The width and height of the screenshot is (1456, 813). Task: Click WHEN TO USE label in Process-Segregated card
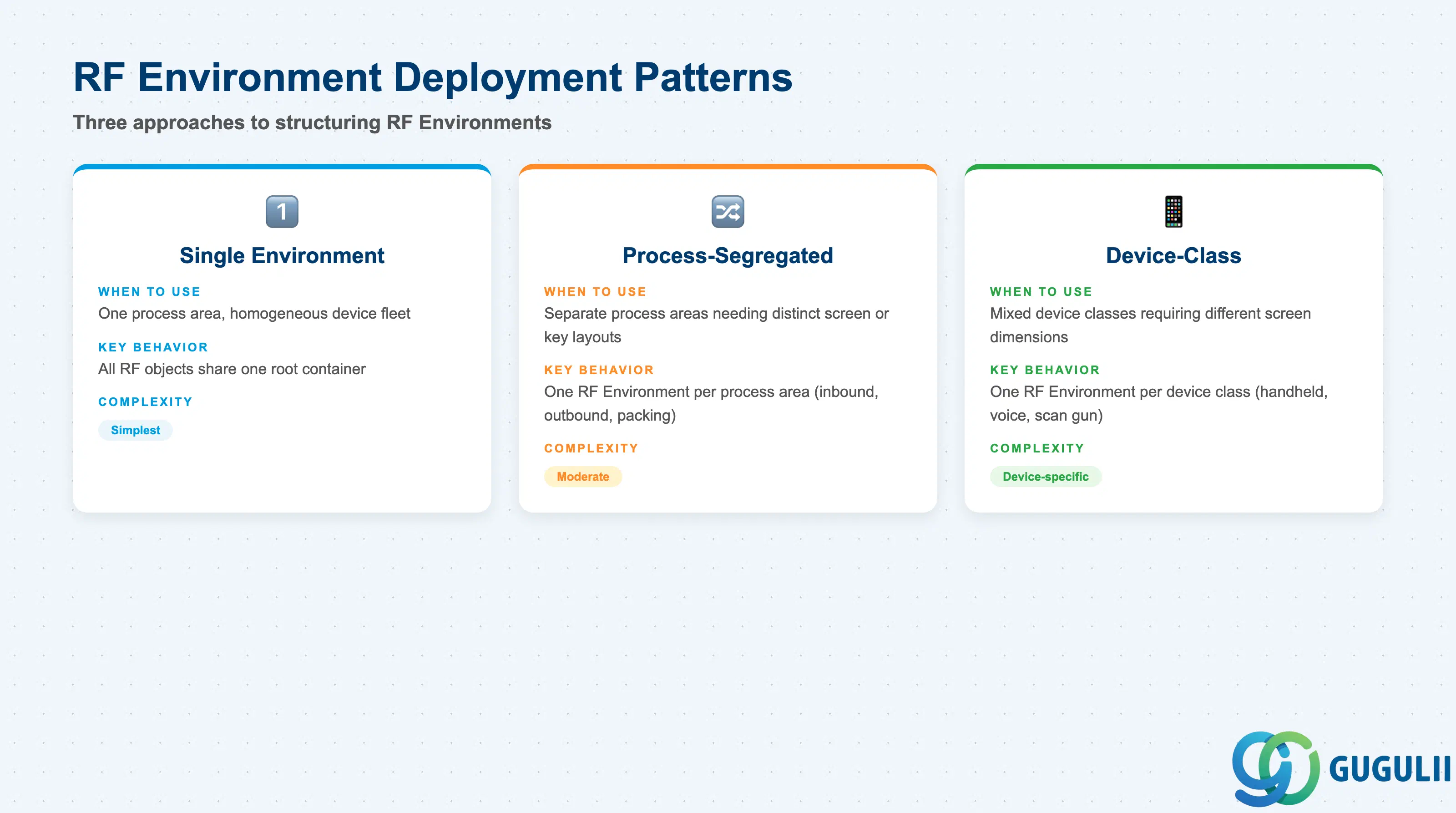coord(595,292)
